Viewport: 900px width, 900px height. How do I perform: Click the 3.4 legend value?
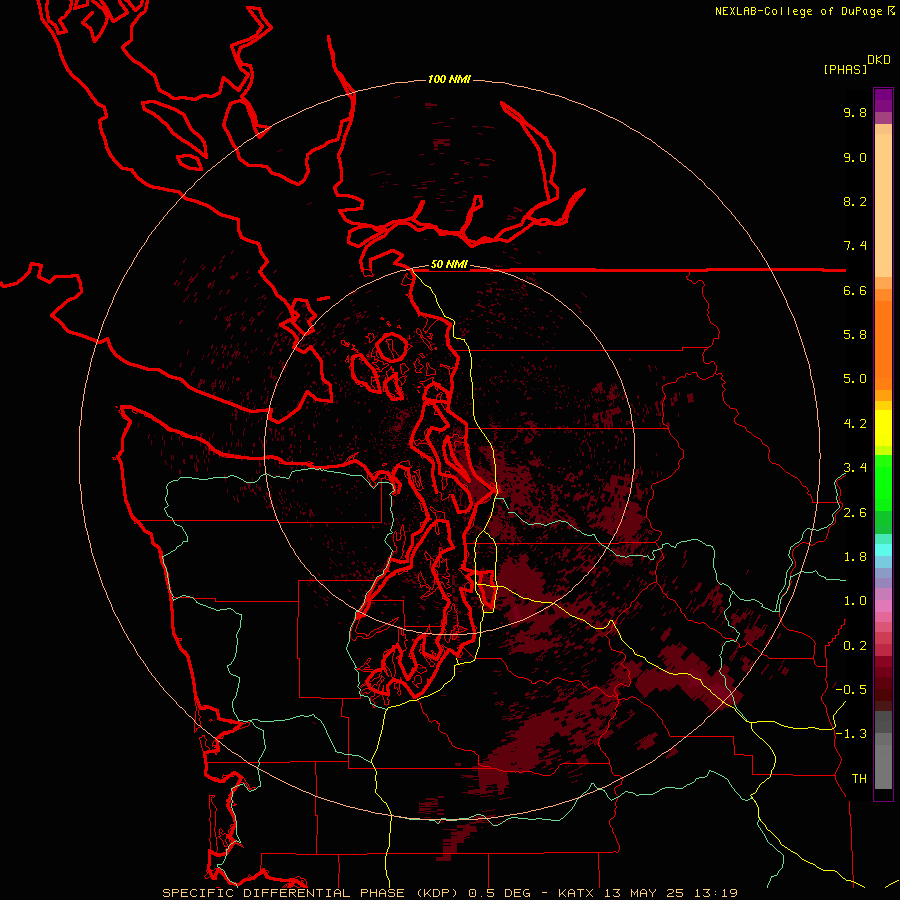pyautogui.click(x=855, y=468)
